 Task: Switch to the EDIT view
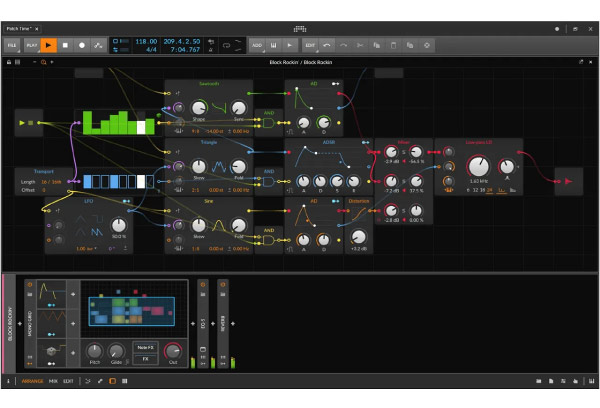coord(68,381)
